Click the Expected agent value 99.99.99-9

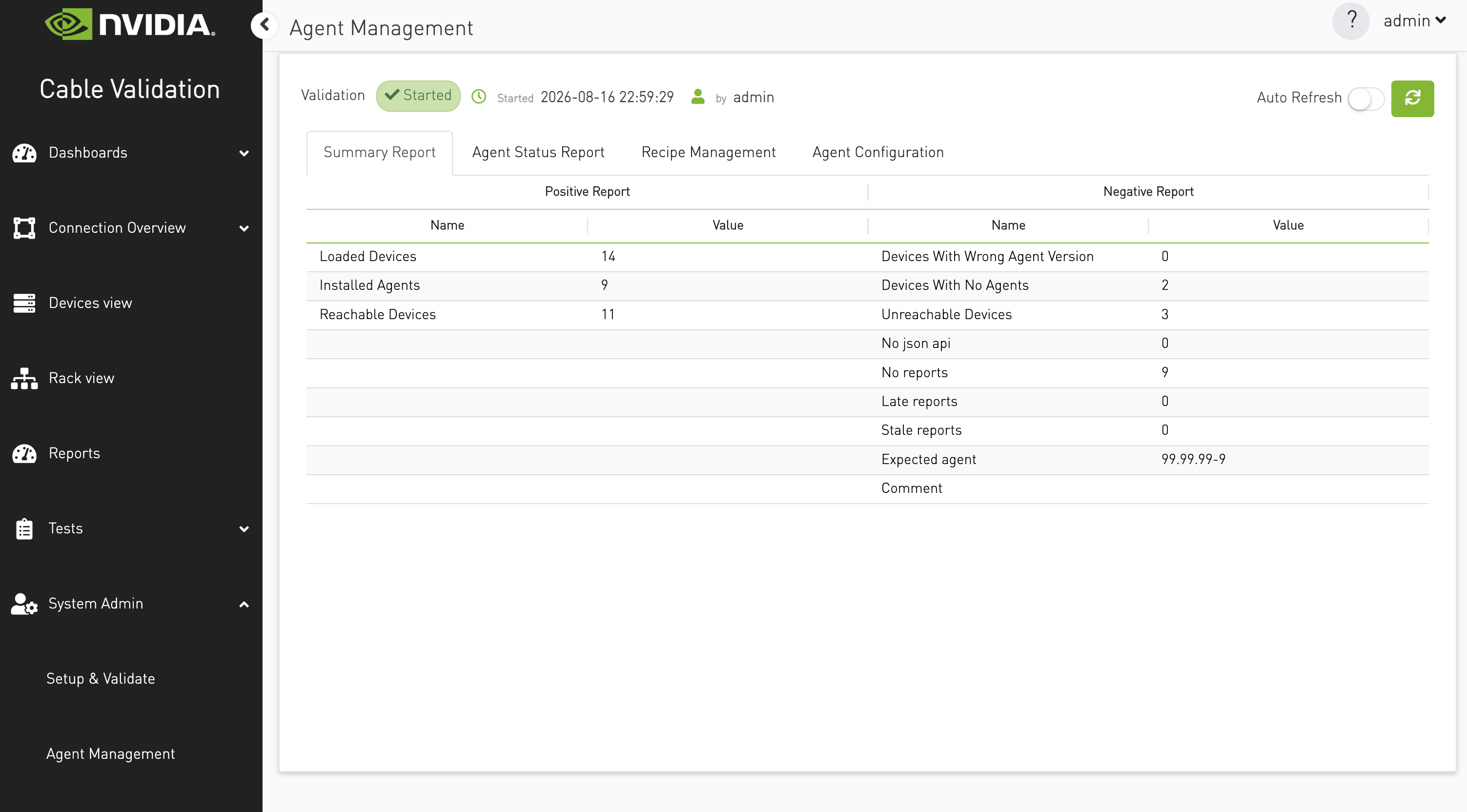[1194, 460]
